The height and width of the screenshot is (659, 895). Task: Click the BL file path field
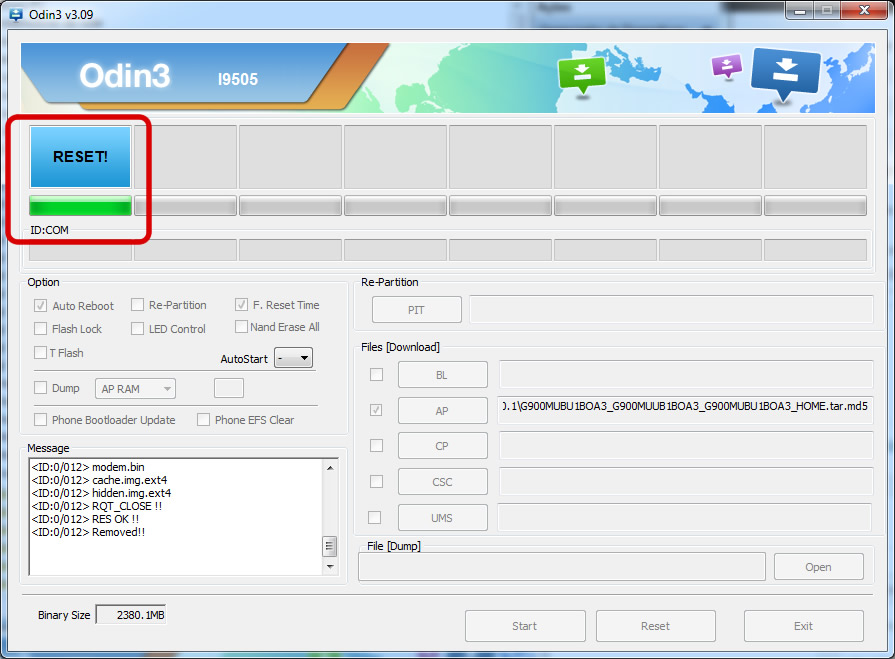pos(687,374)
